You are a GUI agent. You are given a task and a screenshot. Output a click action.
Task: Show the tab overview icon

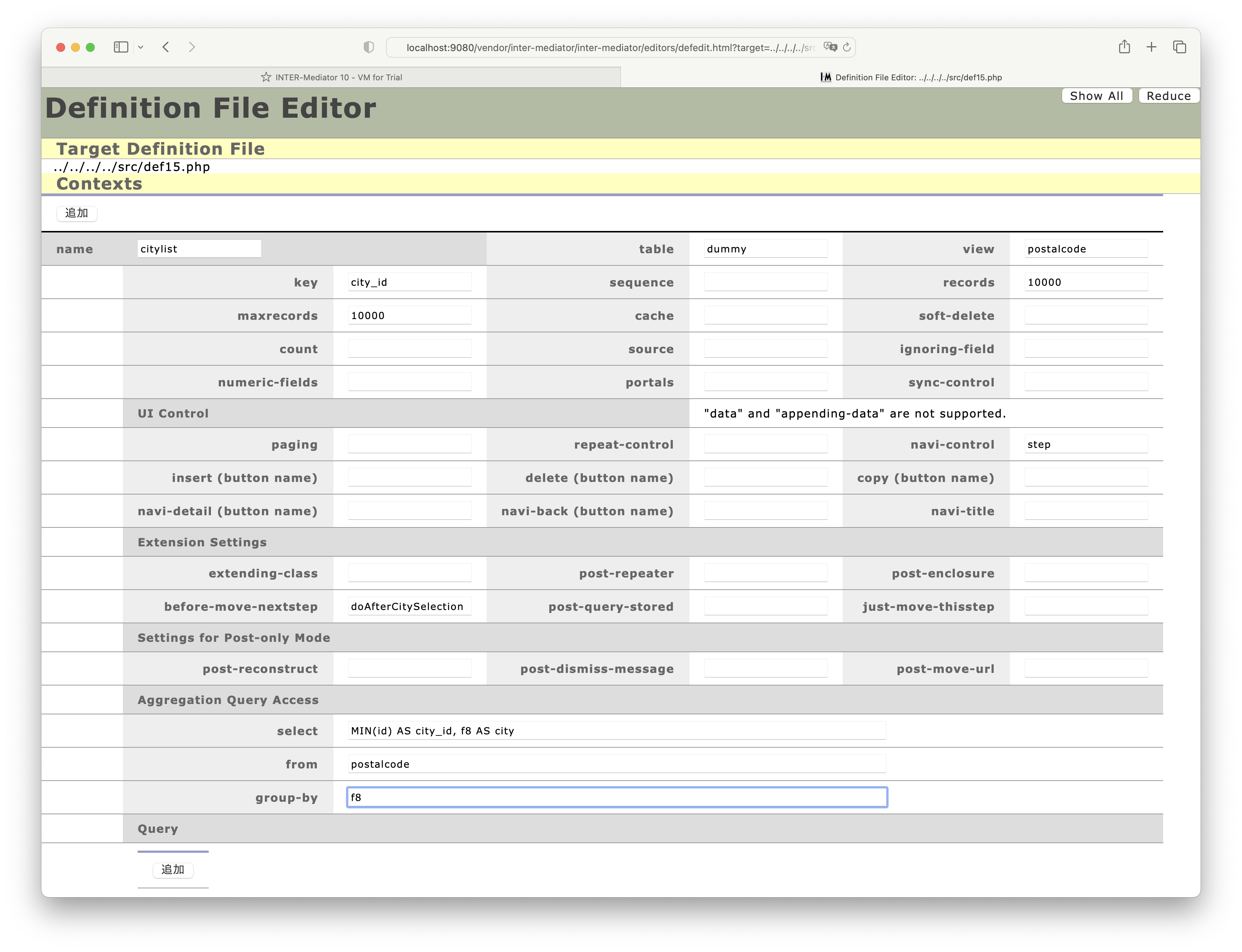pyautogui.click(x=1180, y=47)
